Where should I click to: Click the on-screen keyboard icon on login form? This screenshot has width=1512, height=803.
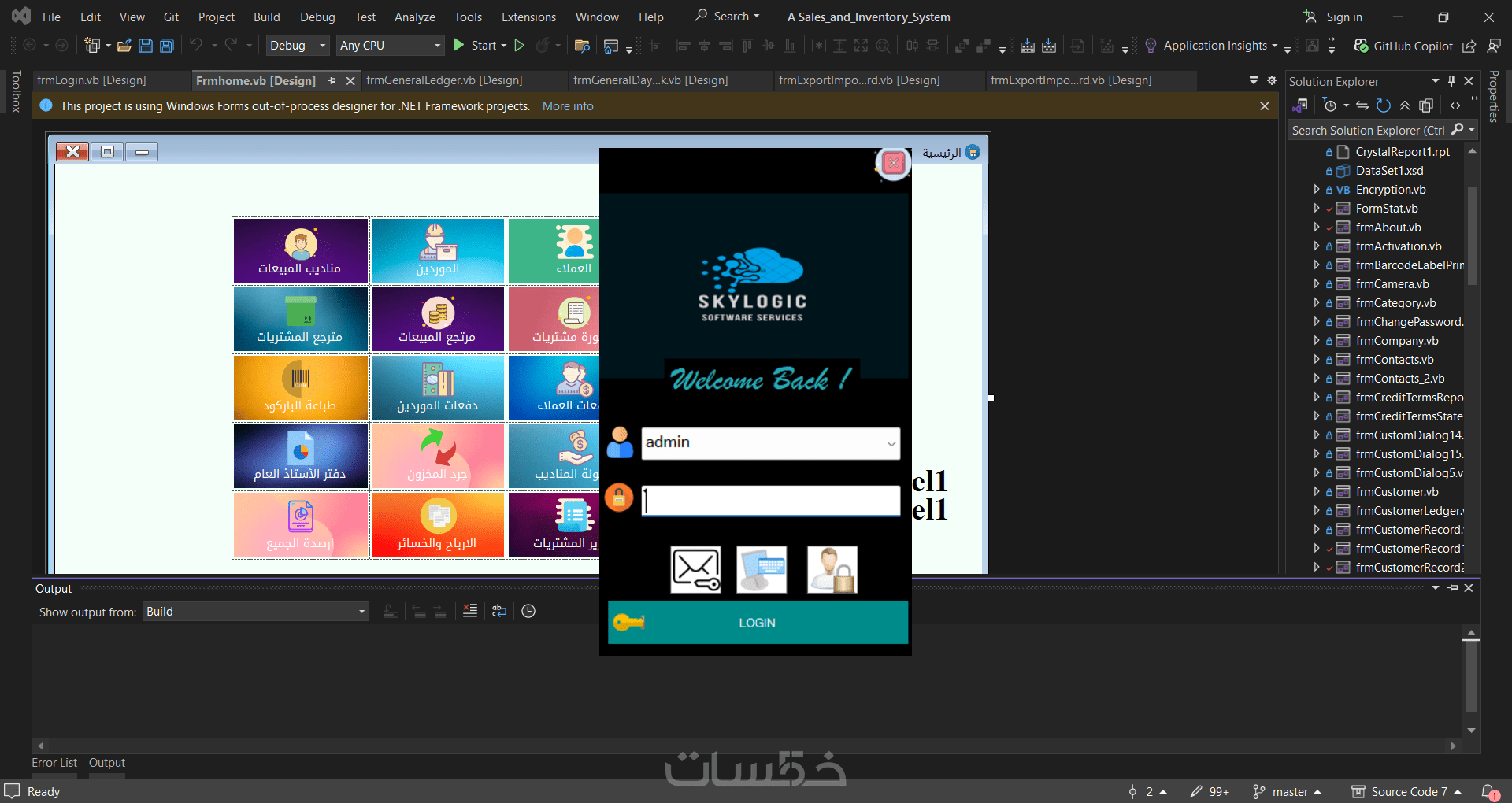tap(762, 569)
